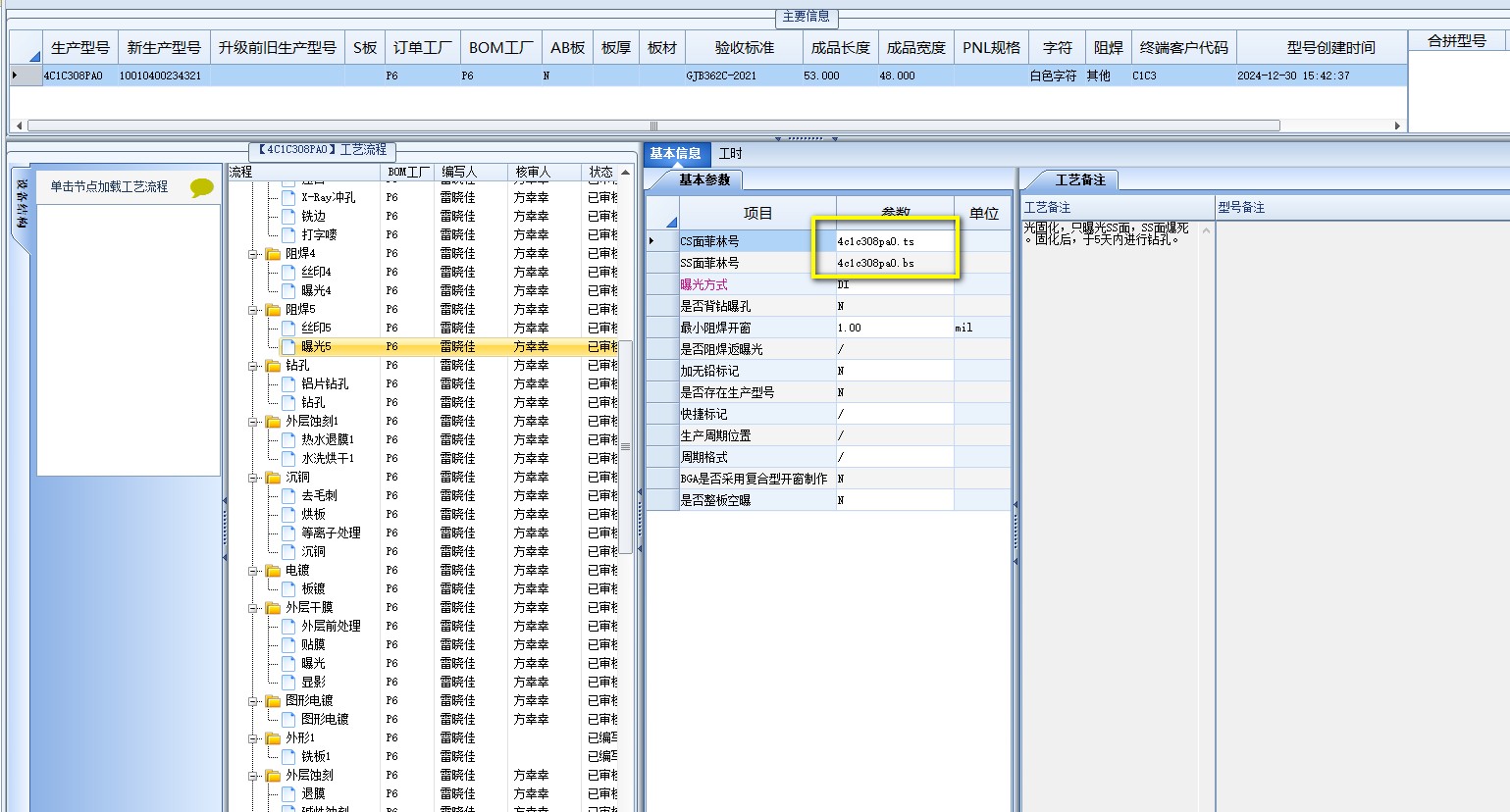Click the document icon beside 铣边

[288, 217]
